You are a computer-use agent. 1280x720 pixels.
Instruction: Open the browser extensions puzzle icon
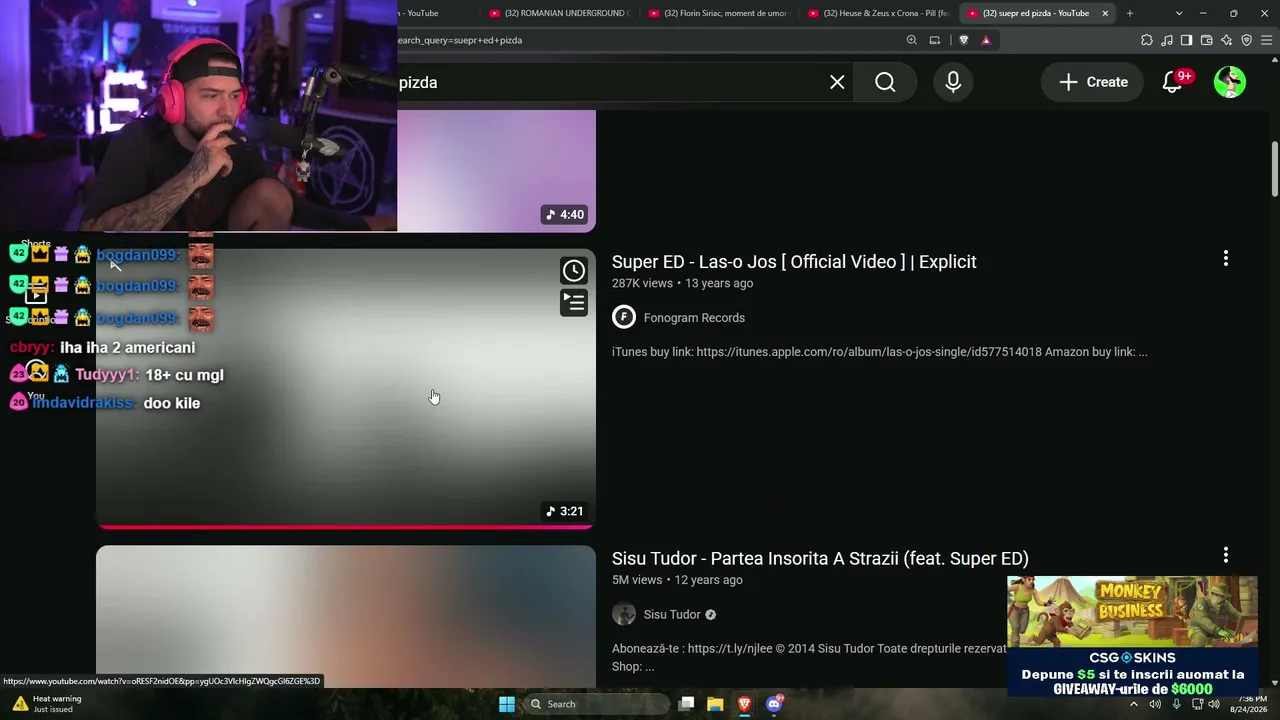click(x=1147, y=40)
